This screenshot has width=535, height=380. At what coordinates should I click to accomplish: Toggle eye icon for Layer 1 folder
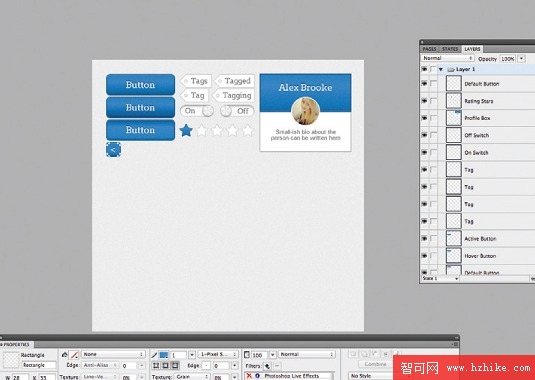(x=424, y=69)
